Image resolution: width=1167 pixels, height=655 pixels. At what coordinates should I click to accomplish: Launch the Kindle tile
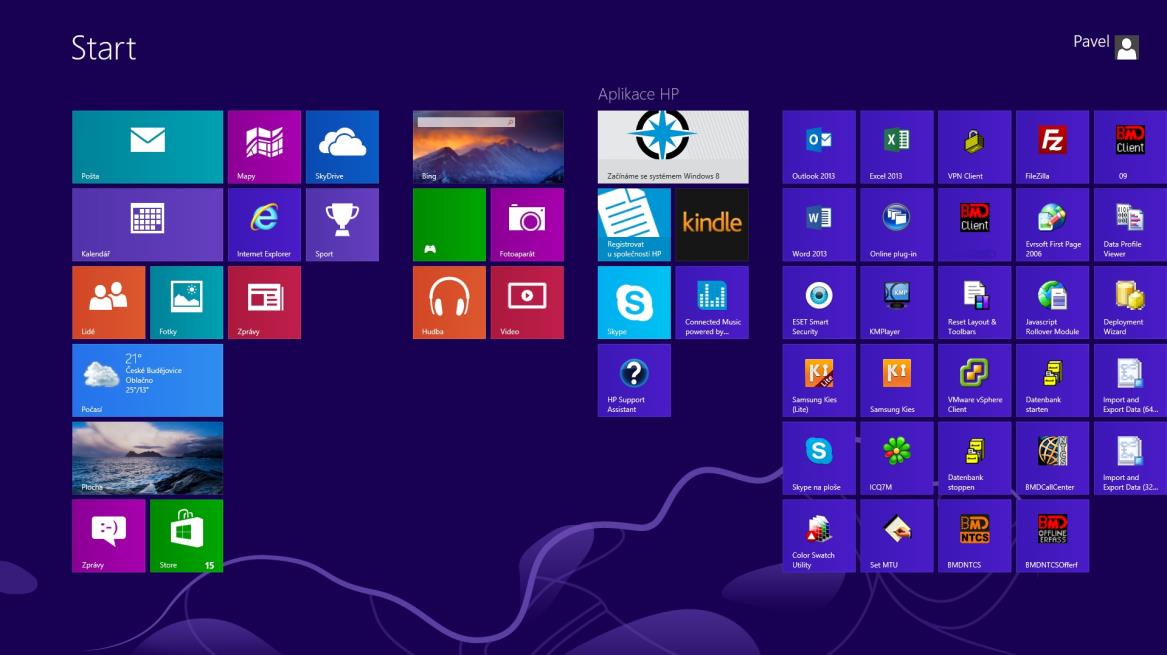pos(712,225)
